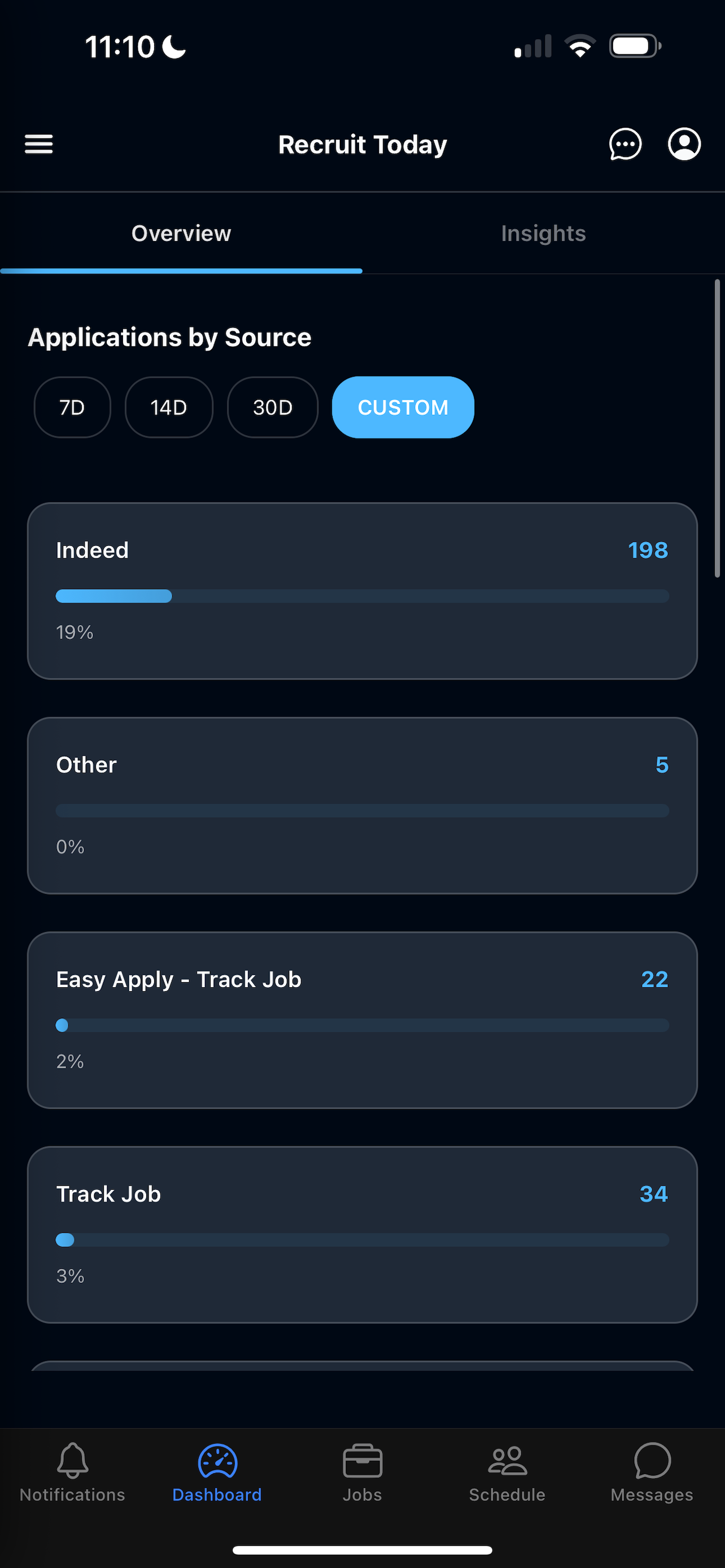
Task: Open the chat bubble icon in header
Action: tap(625, 144)
